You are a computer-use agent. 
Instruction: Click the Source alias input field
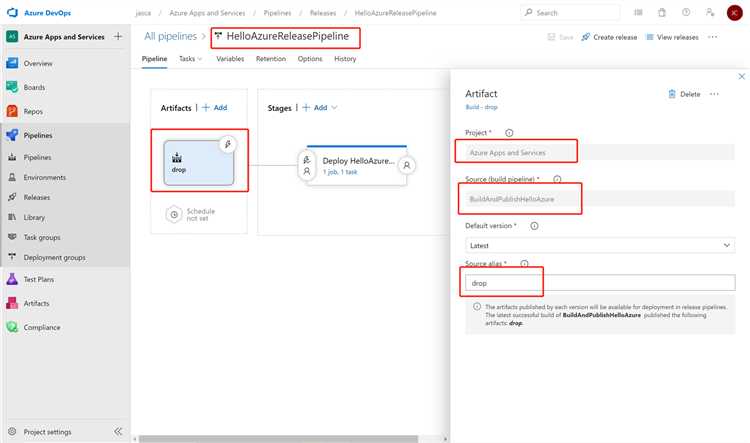600,283
